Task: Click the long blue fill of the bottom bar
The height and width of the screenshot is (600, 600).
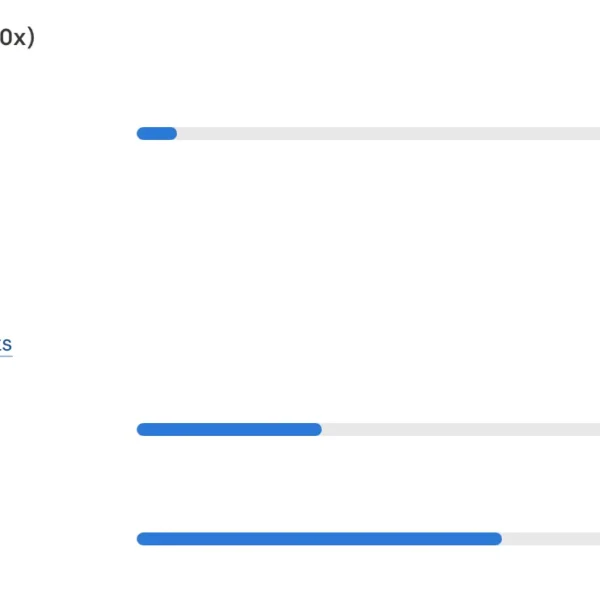Action: coord(319,539)
